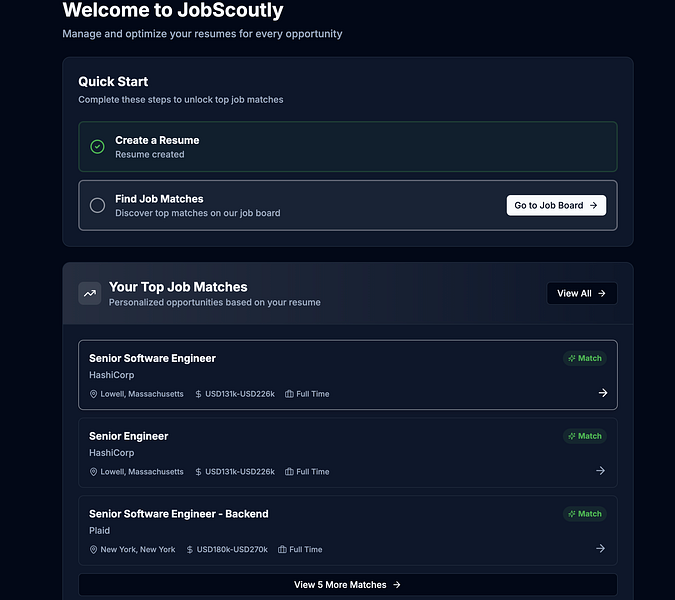Click the Find Job Matches step title
This screenshot has height=600, width=675.
tap(159, 199)
